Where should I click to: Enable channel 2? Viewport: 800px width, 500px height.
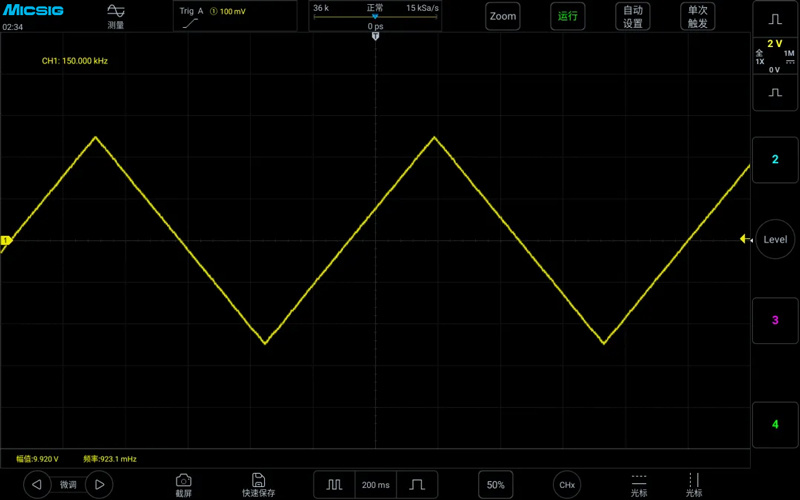775,160
